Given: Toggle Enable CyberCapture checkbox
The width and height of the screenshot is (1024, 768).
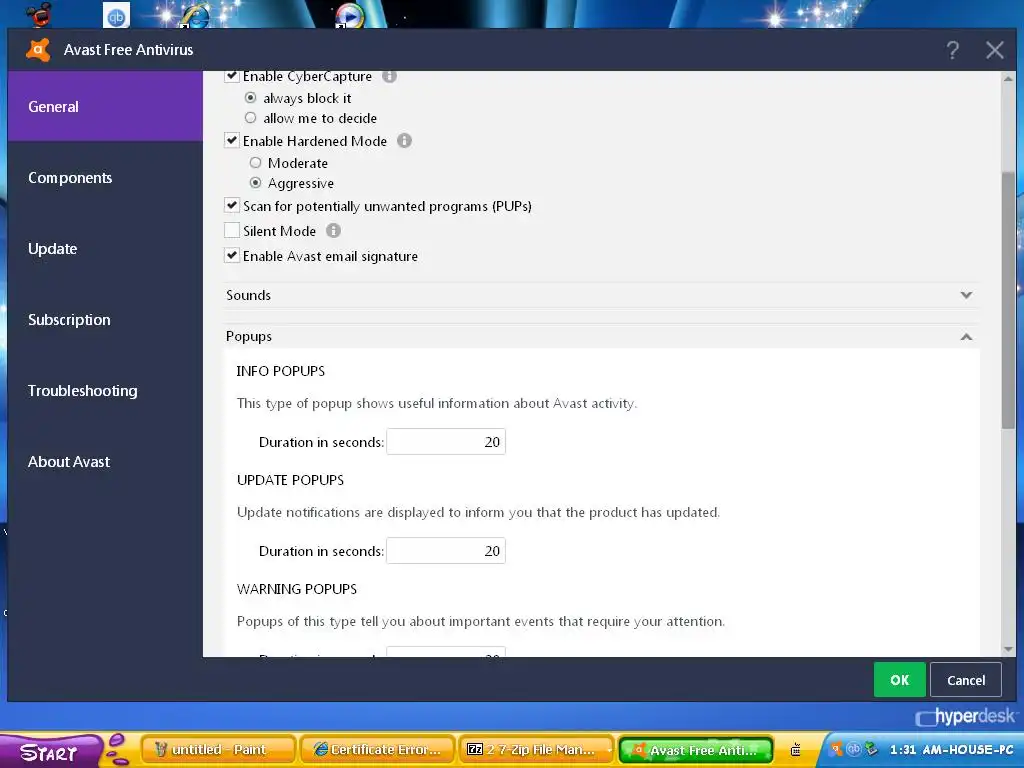Looking at the screenshot, I should [232, 76].
